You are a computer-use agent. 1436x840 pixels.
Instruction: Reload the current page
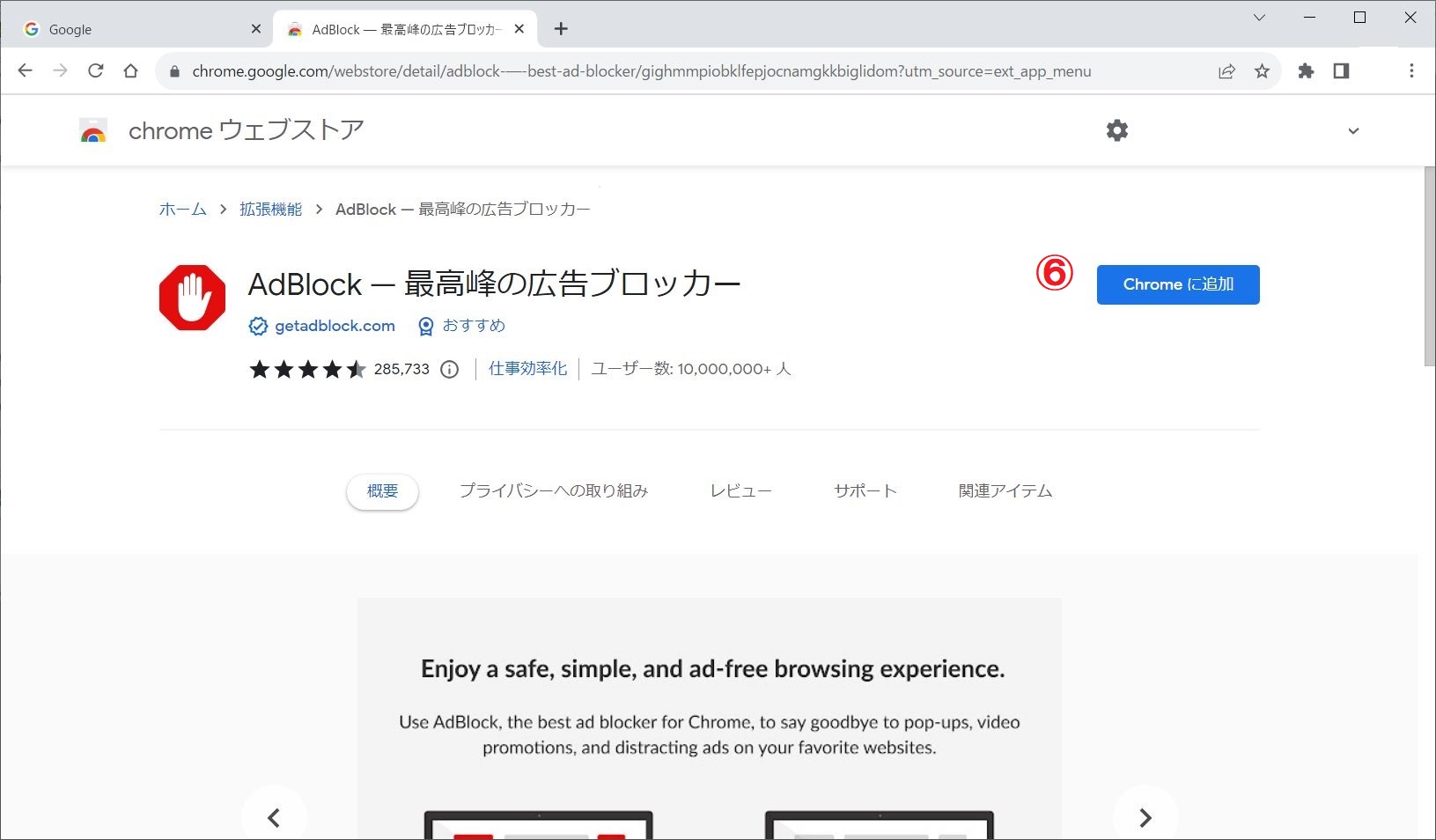pyautogui.click(x=96, y=71)
